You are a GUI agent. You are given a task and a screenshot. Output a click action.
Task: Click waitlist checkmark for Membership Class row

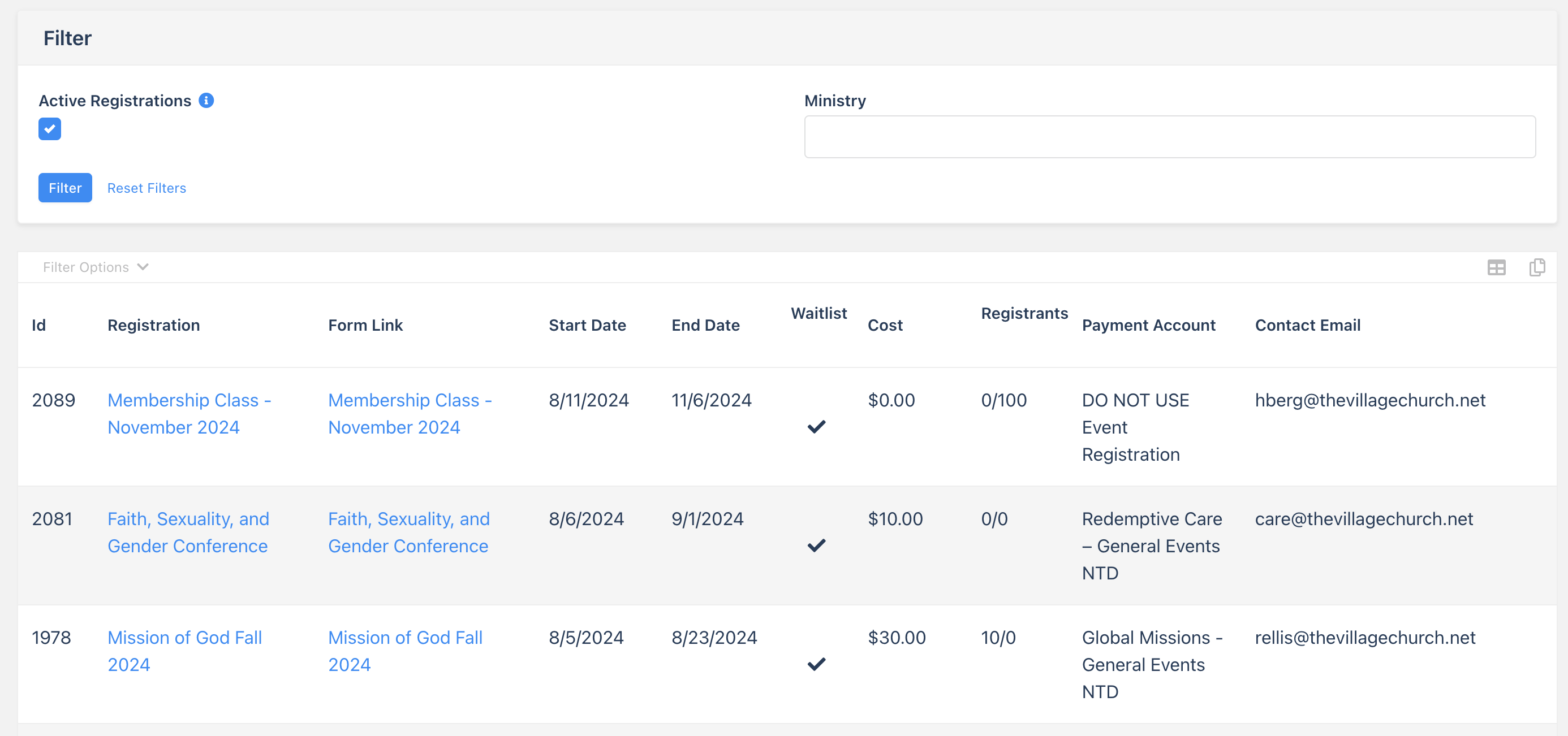(816, 426)
